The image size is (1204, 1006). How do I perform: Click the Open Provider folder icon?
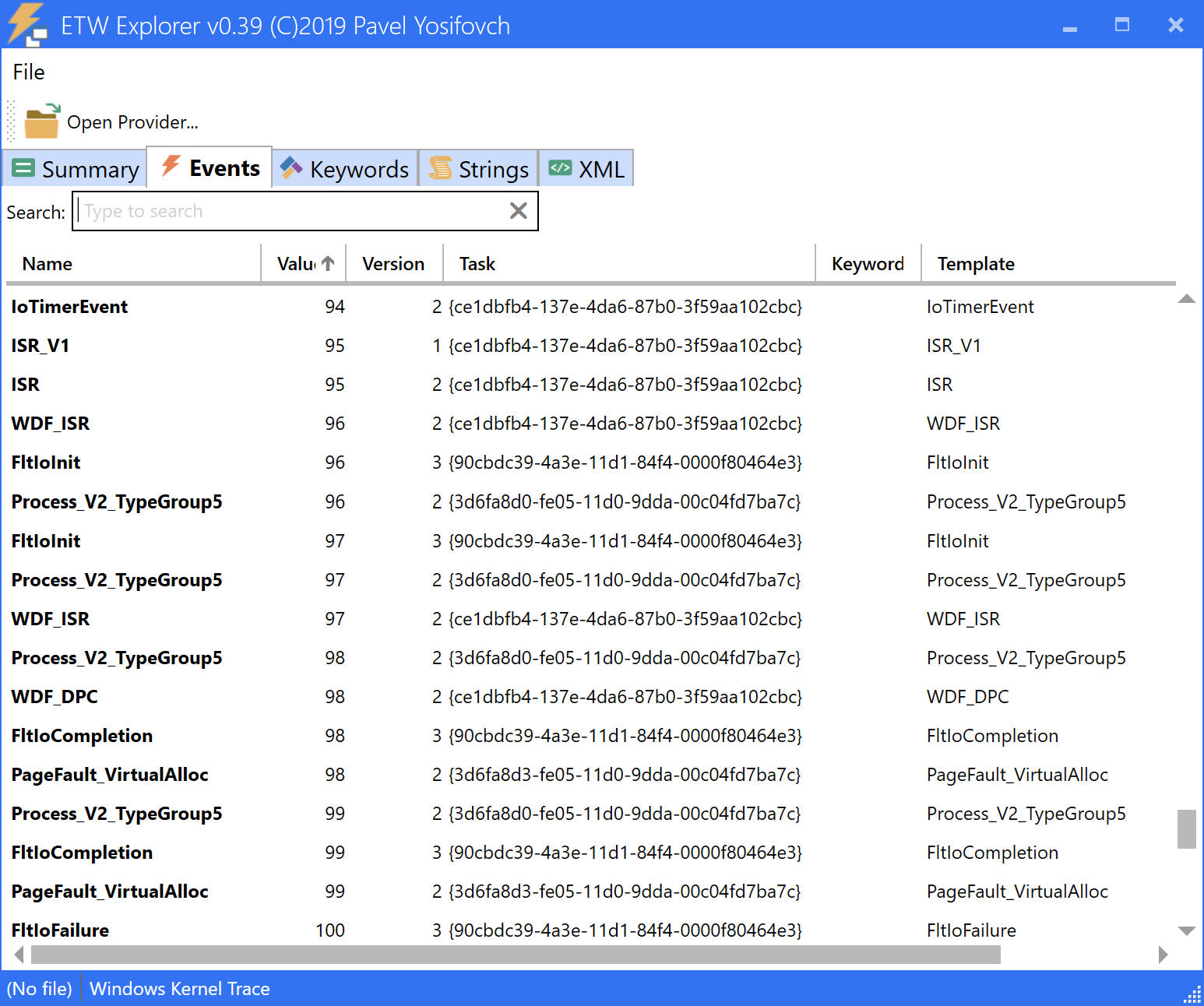[x=42, y=121]
